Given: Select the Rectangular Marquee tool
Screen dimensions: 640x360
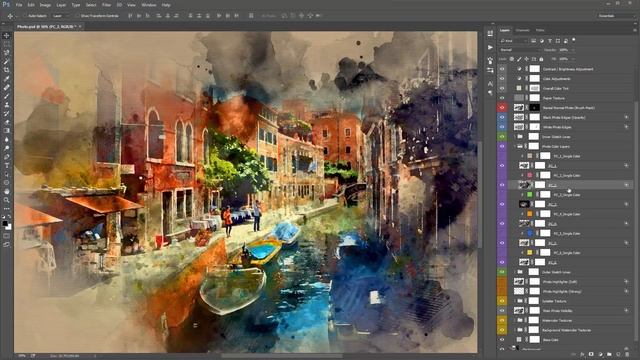Looking at the screenshot, I should click(x=7, y=44).
